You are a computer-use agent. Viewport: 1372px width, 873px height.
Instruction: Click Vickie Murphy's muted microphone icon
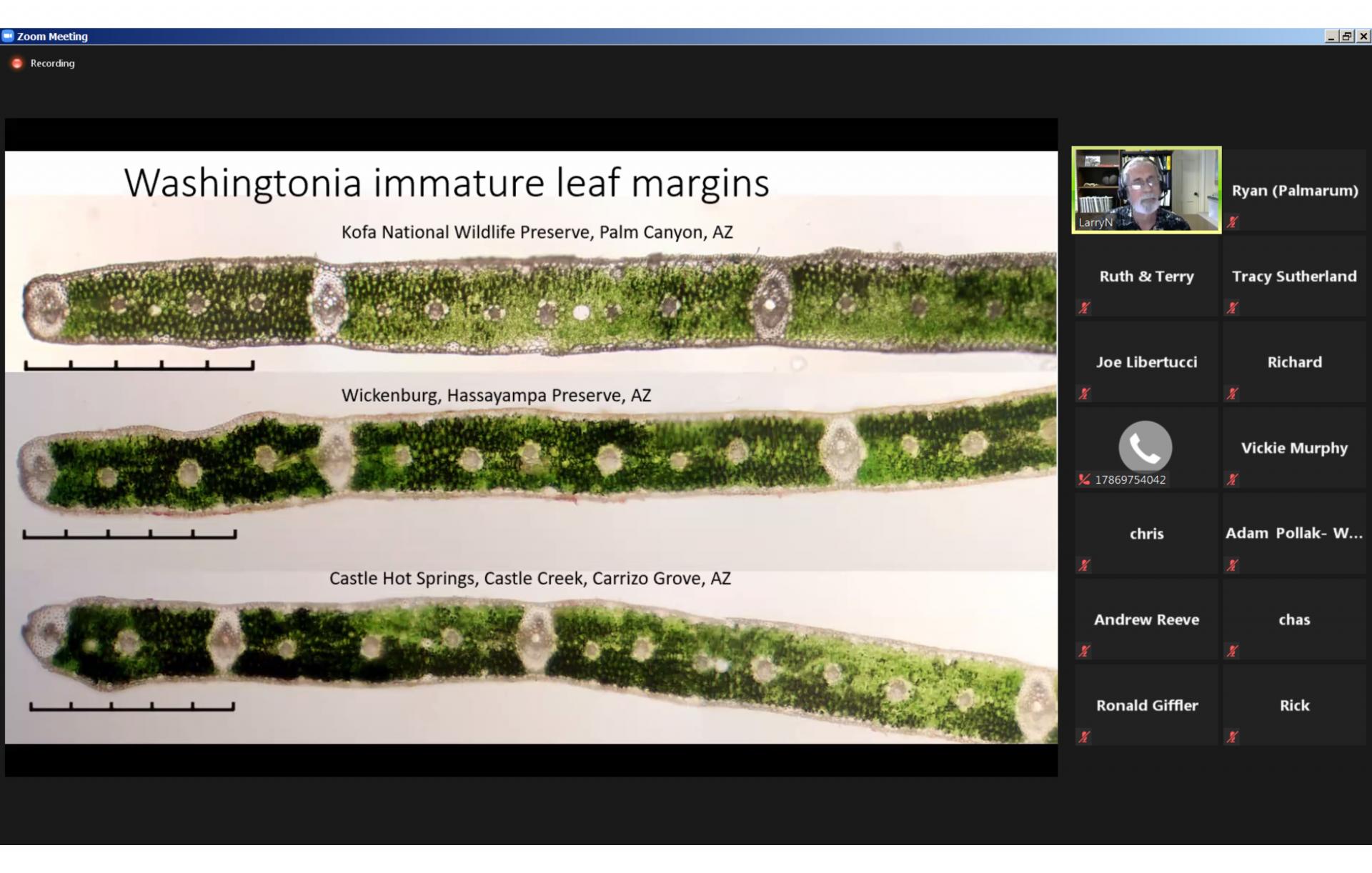(x=1233, y=479)
